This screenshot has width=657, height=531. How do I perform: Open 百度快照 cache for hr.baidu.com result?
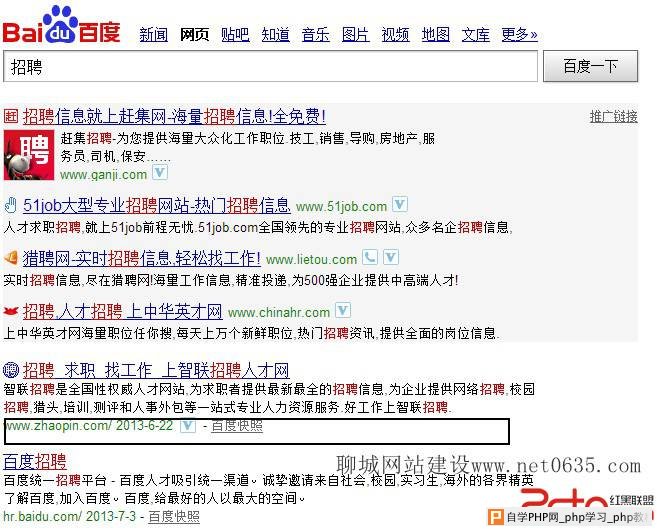click(174, 516)
